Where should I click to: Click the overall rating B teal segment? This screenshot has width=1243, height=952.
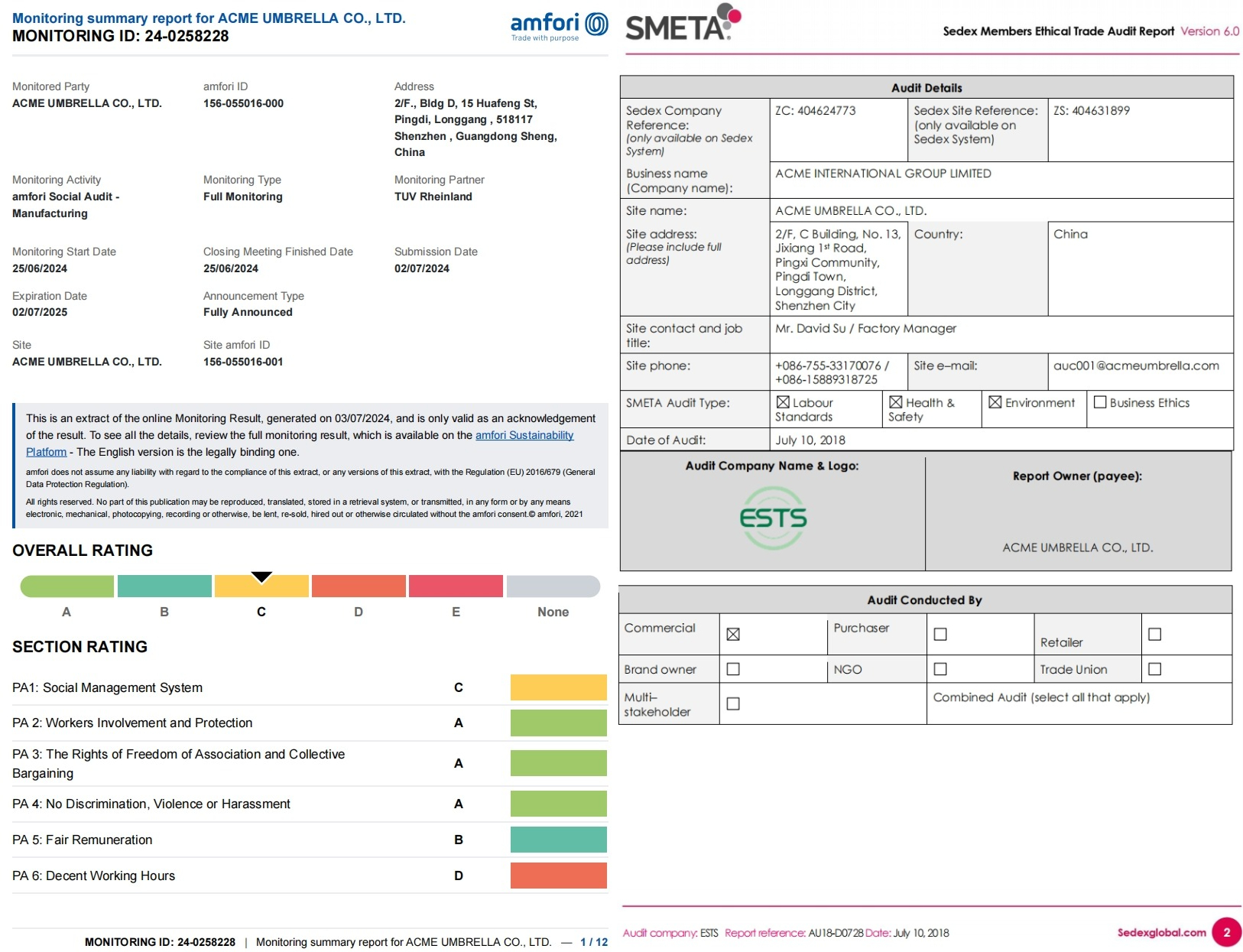click(164, 586)
